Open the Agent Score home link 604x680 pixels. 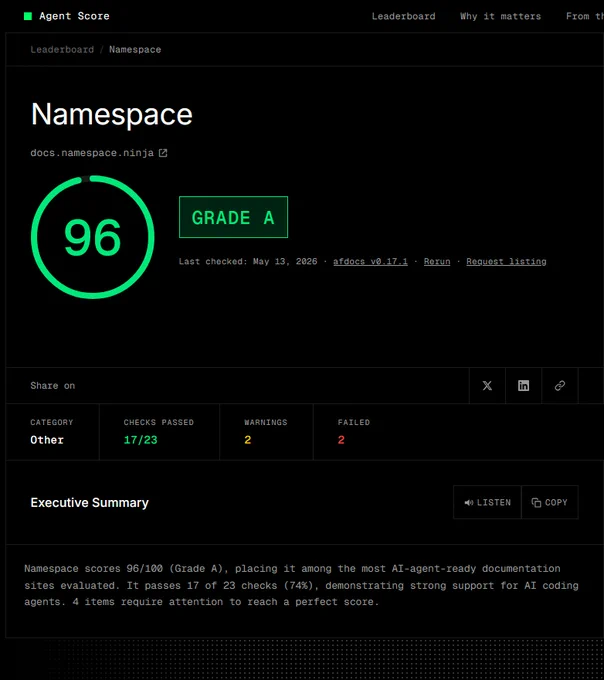point(66,16)
